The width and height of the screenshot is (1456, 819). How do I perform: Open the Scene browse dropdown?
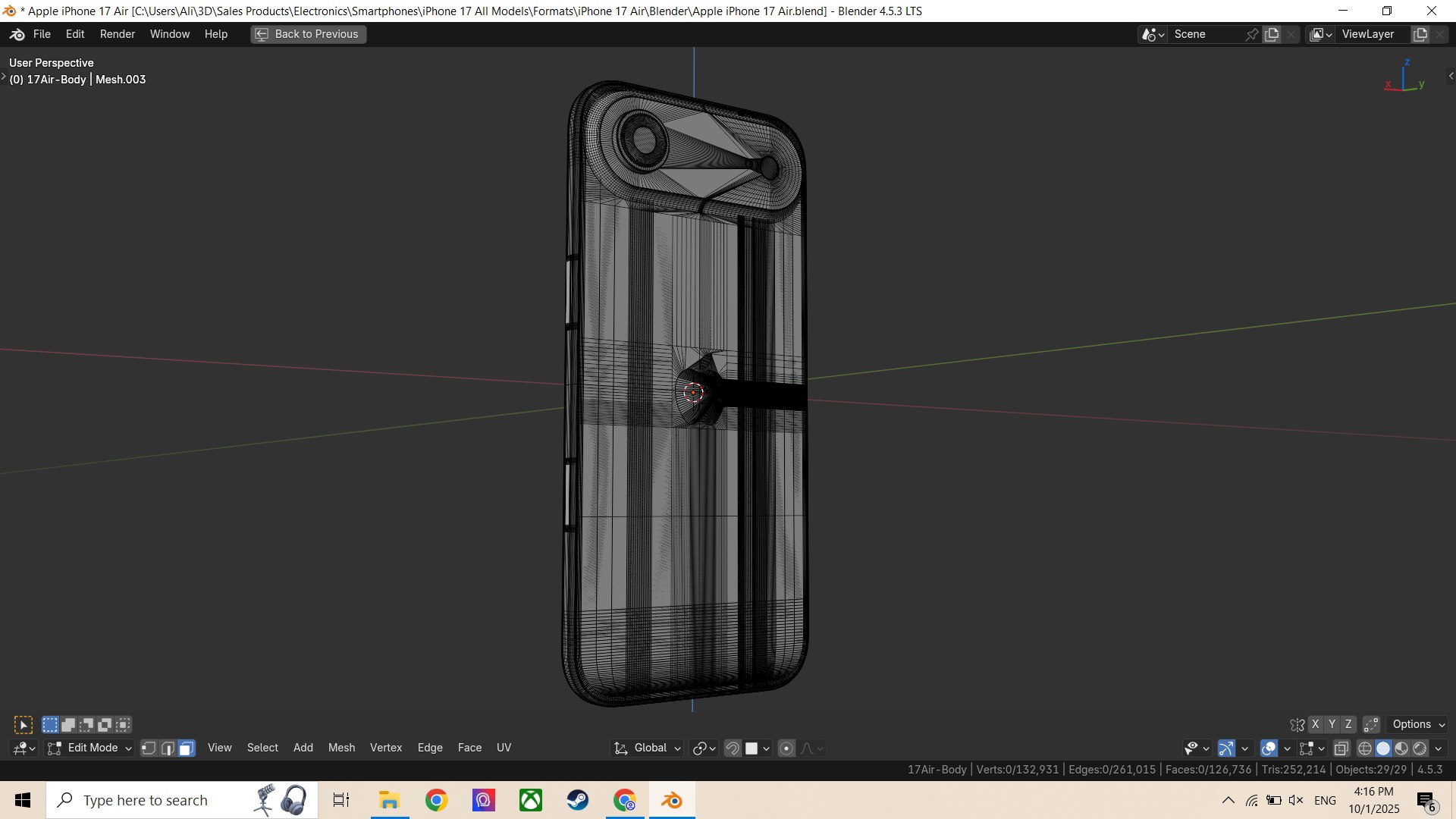[x=1153, y=34]
